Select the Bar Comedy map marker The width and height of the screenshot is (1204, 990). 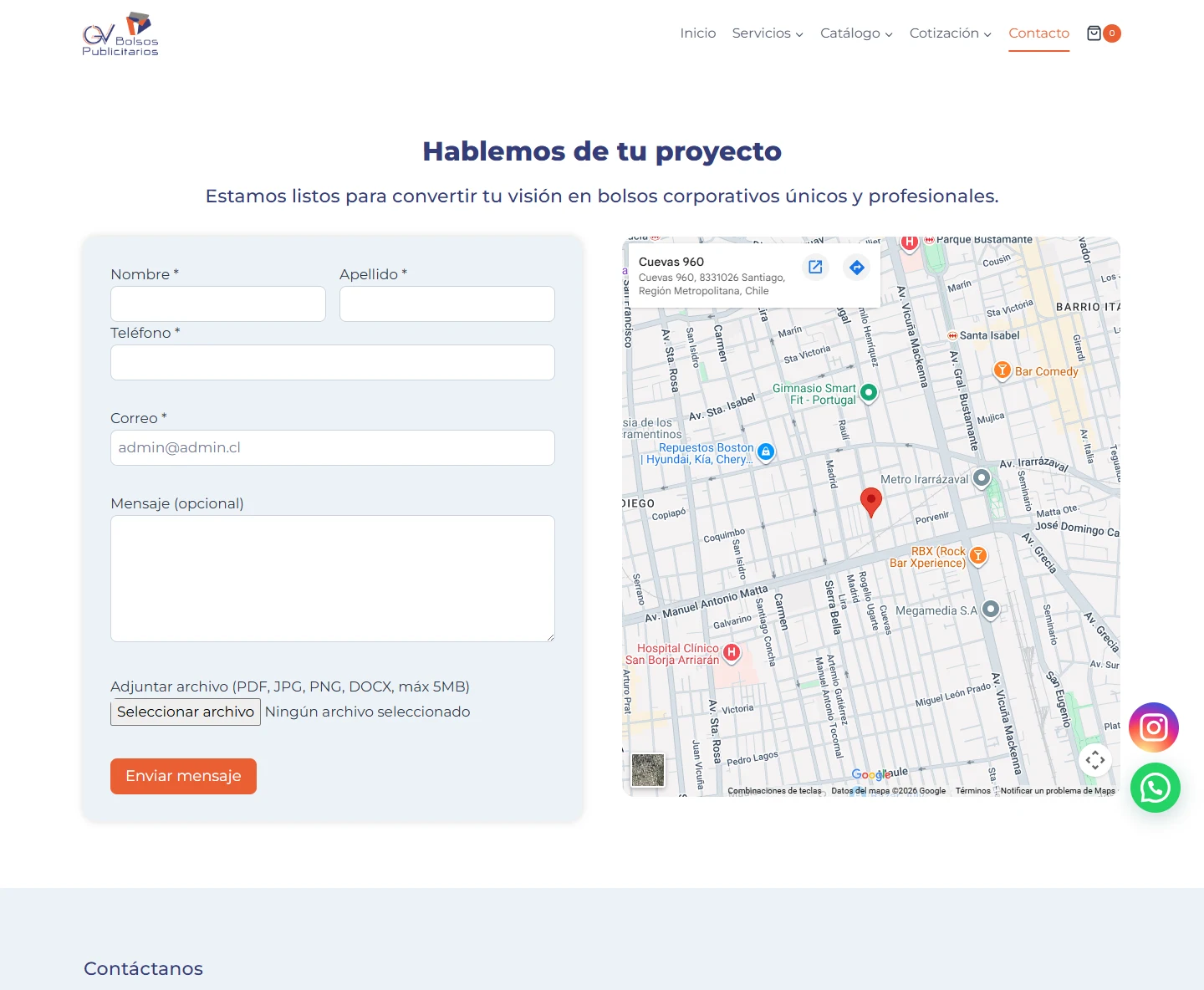click(1002, 370)
